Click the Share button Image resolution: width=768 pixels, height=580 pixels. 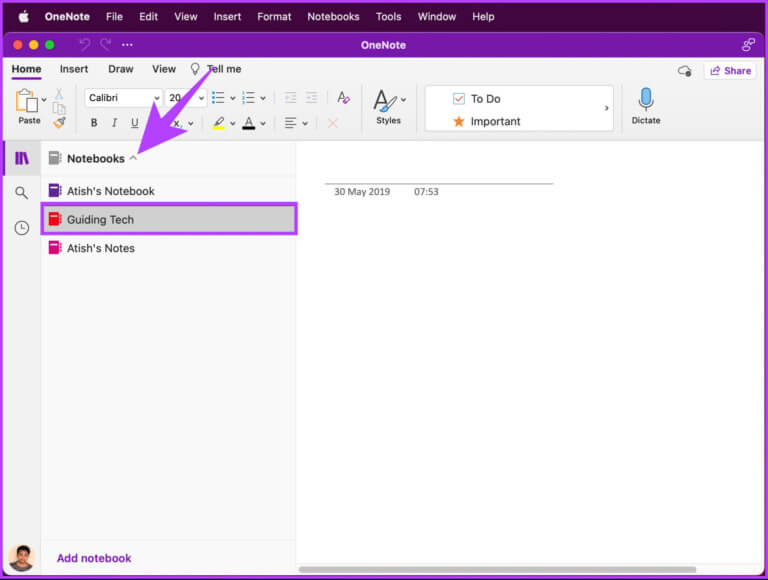(730, 71)
